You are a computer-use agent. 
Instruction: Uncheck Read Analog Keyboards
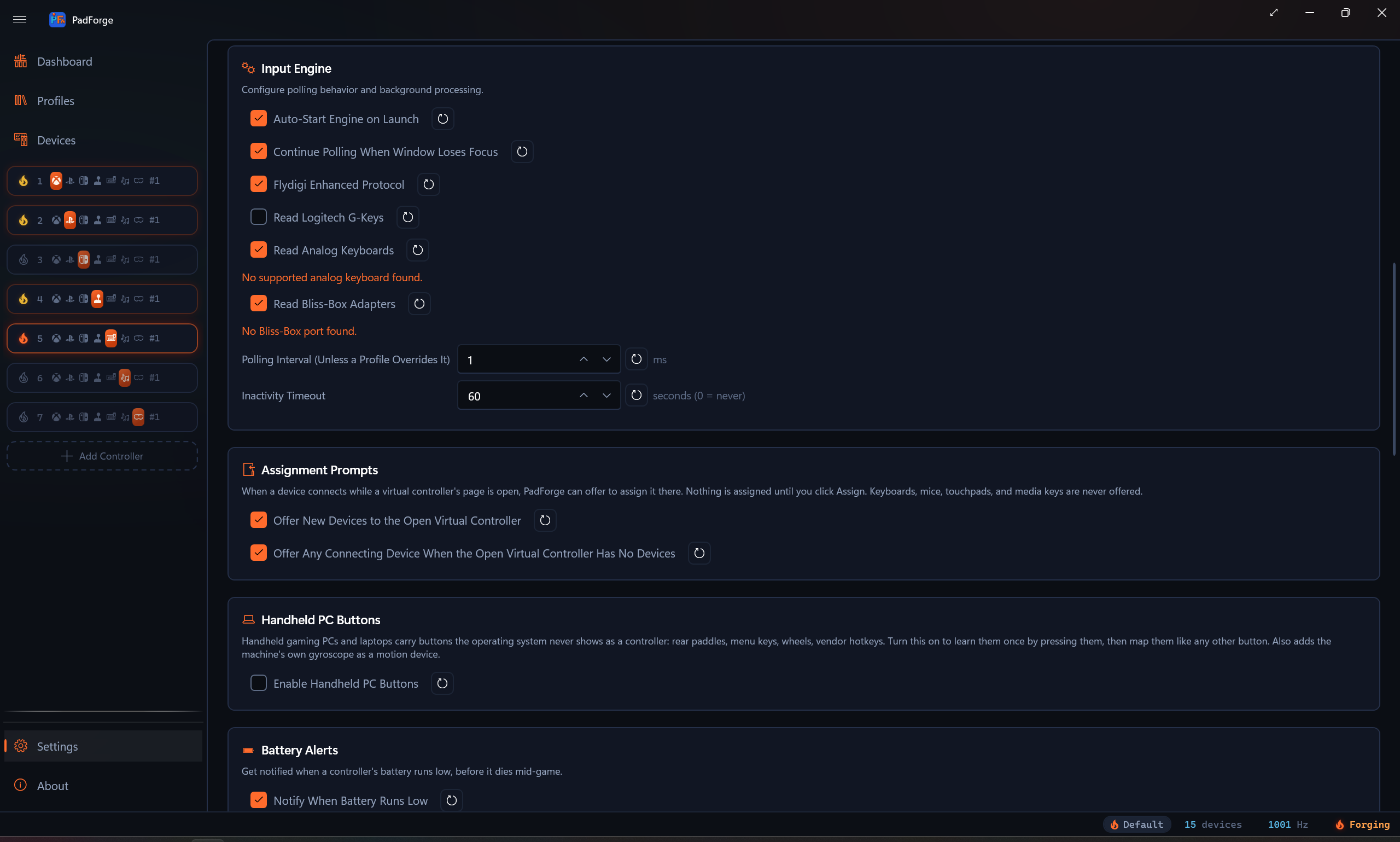(259, 250)
